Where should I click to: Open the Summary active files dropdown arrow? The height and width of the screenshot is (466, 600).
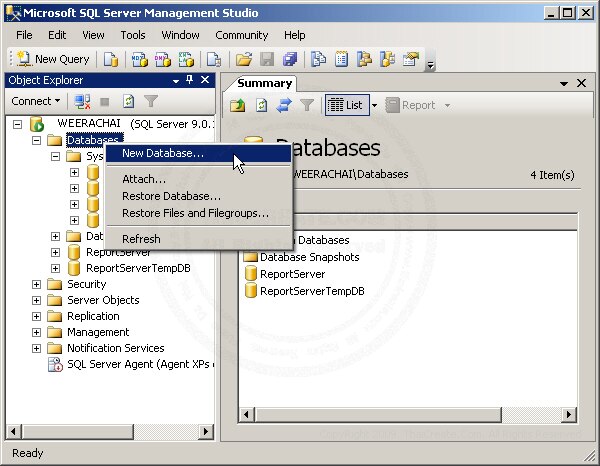(x=564, y=83)
